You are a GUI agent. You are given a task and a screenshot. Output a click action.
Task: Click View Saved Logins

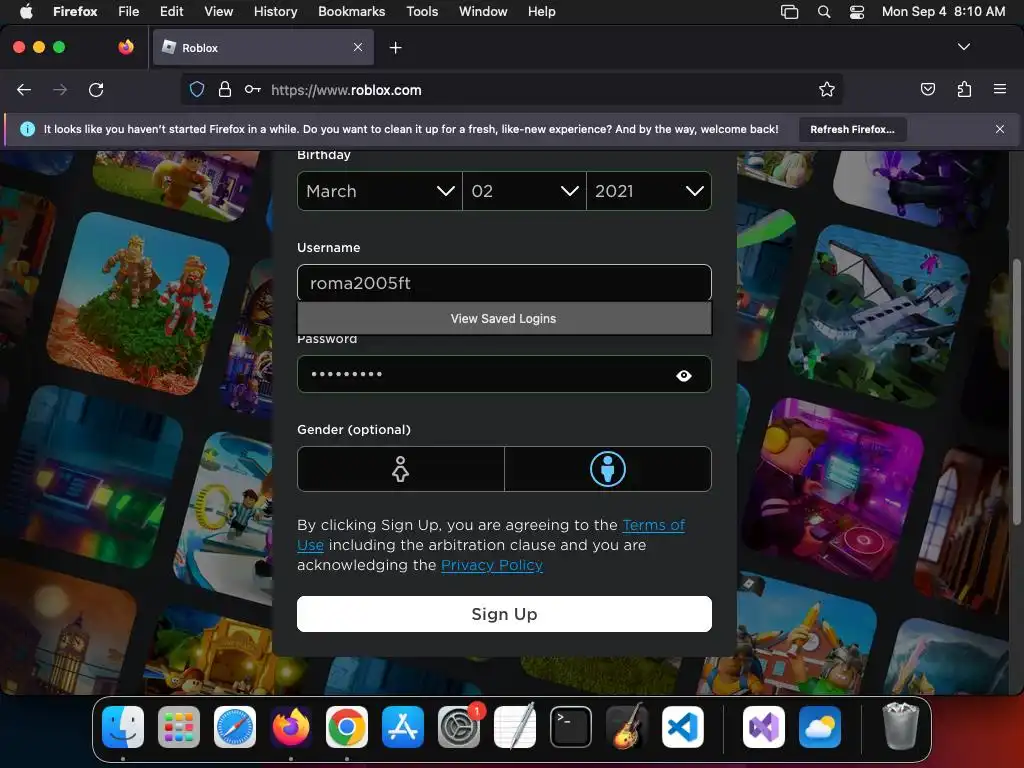tap(504, 319)
